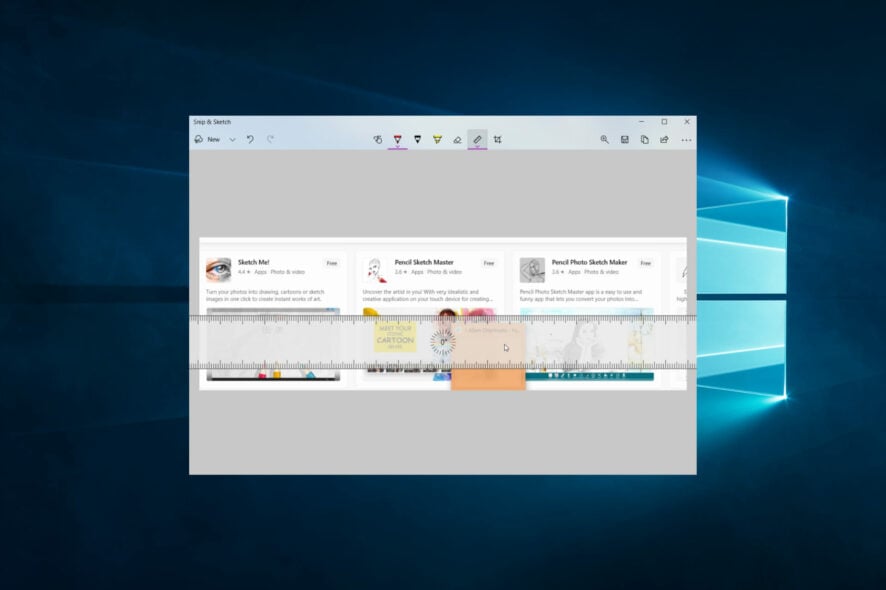Image resolution: width=886 pixels, height=590 pixels.
Task: Click the Pencil Sketch Master app thumbnail
Action: (375, 270)
